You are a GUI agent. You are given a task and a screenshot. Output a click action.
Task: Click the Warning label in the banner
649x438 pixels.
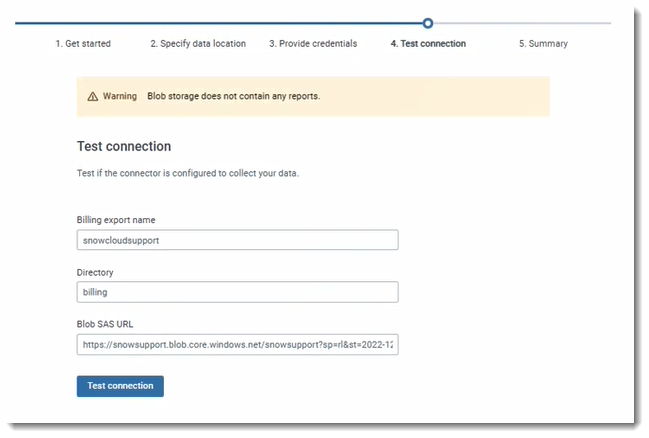(120, 96)
